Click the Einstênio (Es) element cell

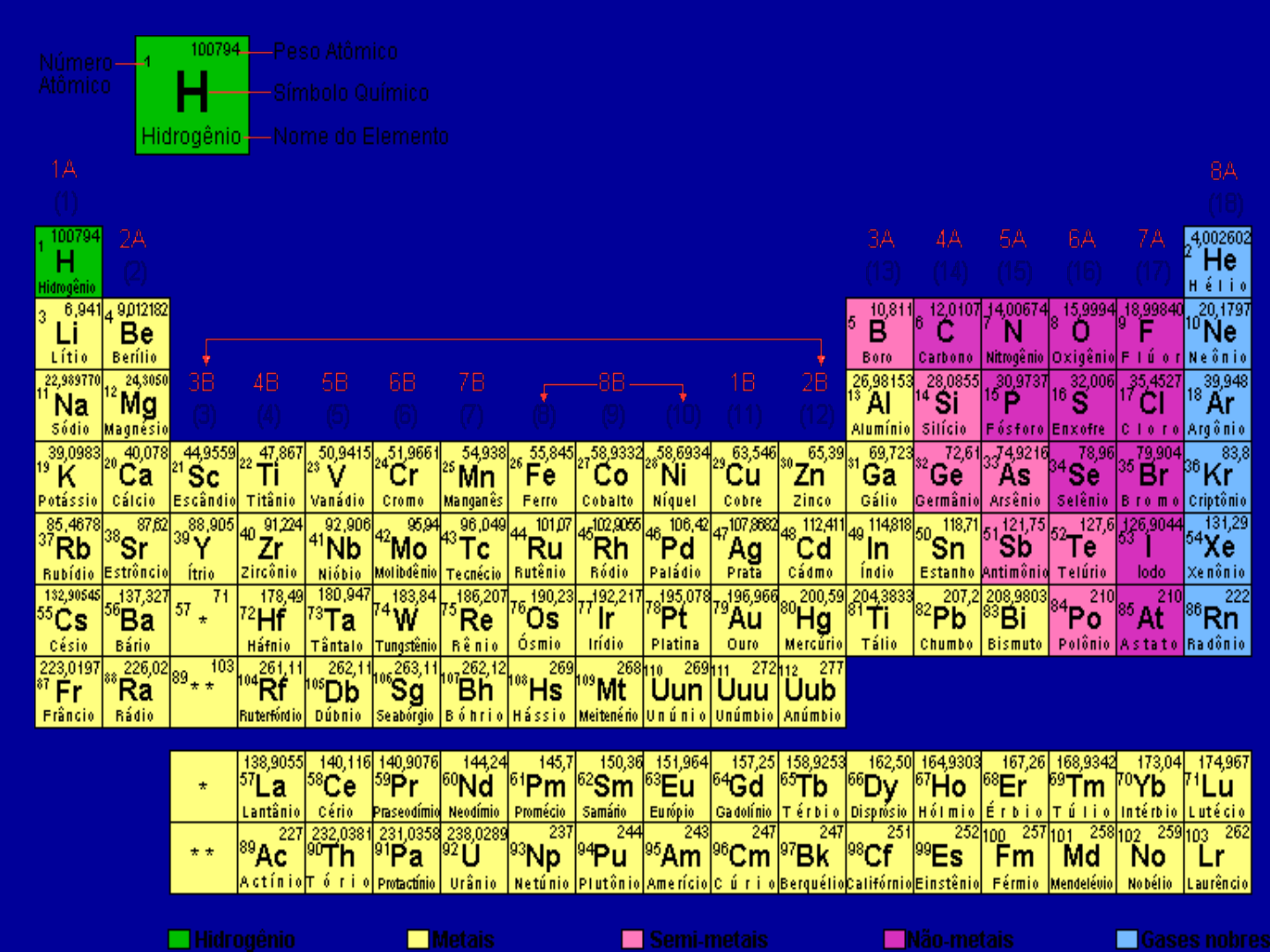point(947,858)
